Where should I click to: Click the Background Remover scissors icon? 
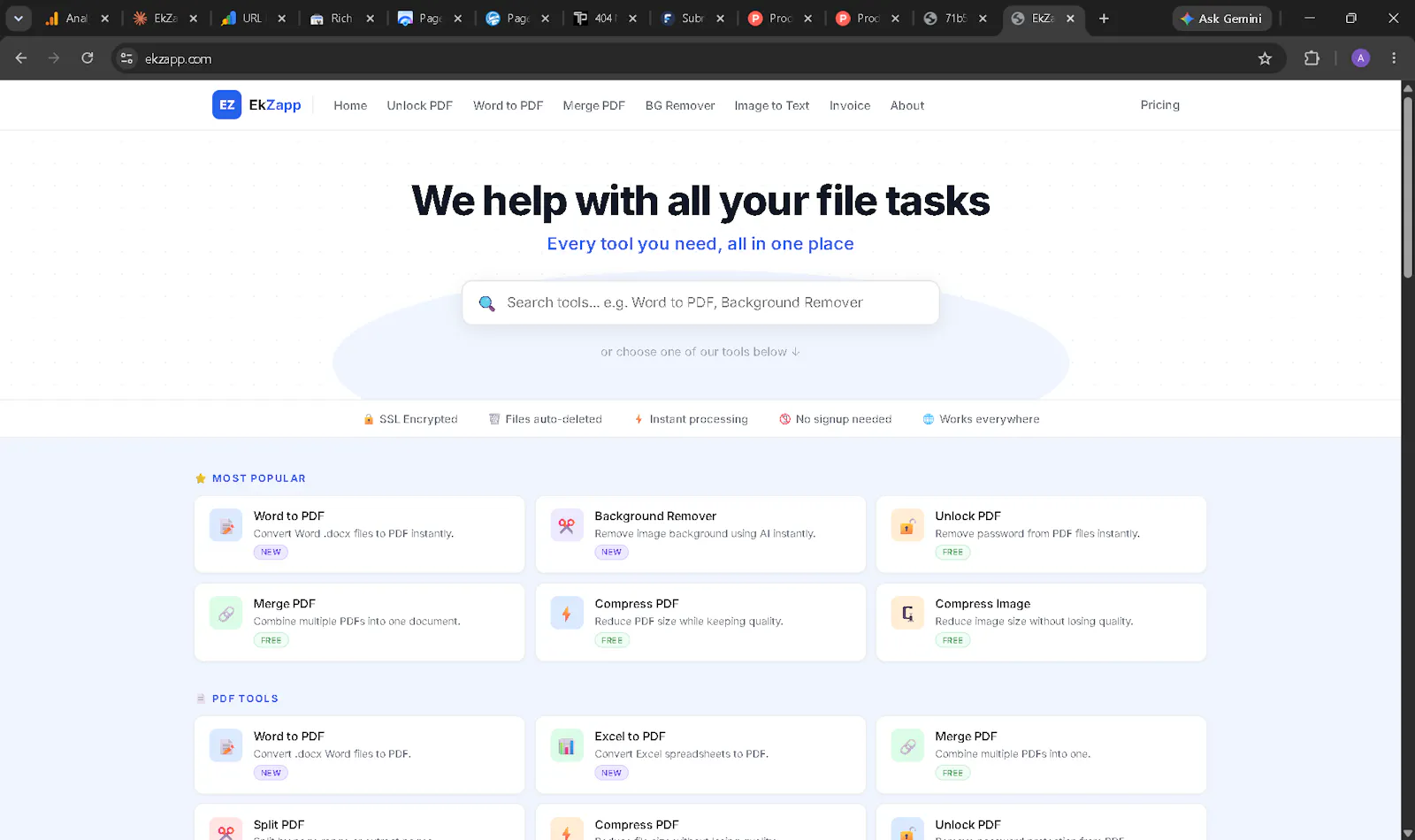pyautogui.click(x=567, y=525)
